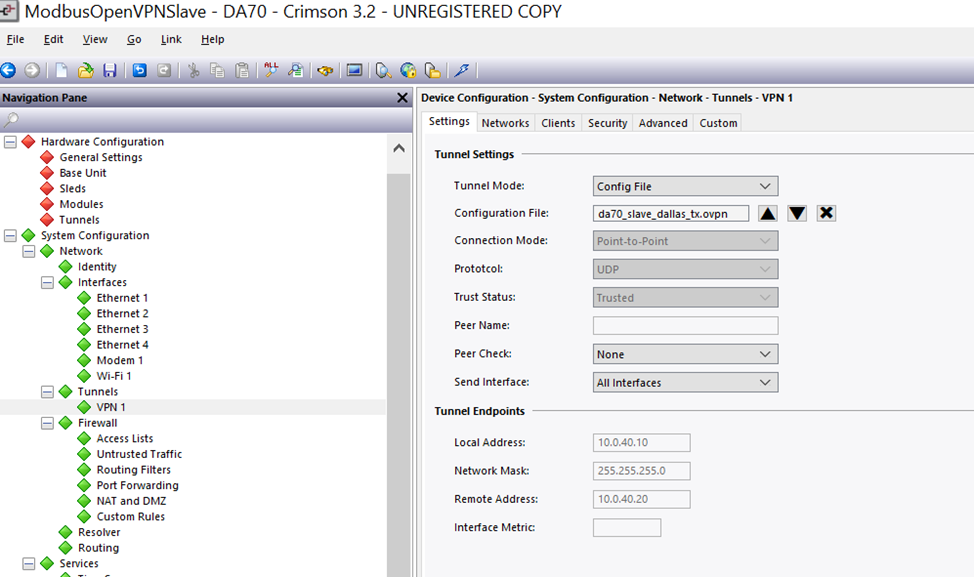Open the Go menu
974x577 pixels.
[134, 39]
